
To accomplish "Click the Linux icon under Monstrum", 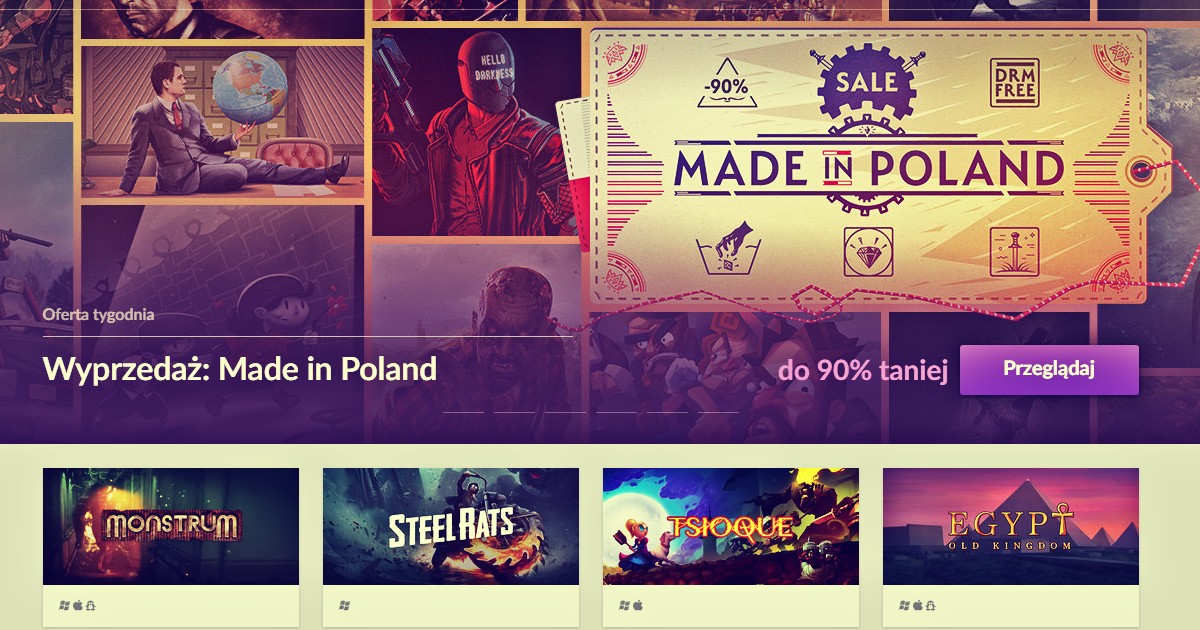I will coord(90,606).
